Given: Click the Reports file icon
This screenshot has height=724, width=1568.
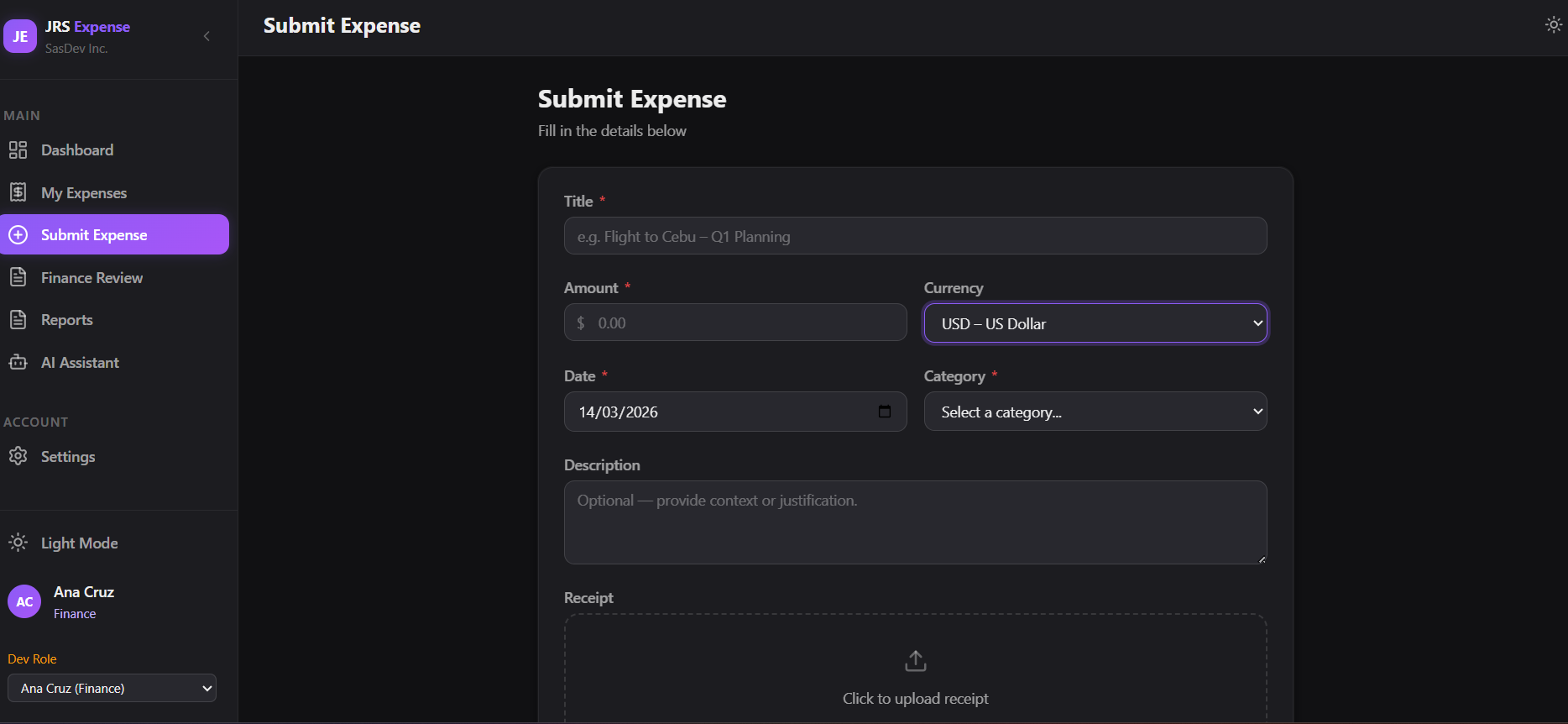Looking at the screenshot, I should 18,320.
